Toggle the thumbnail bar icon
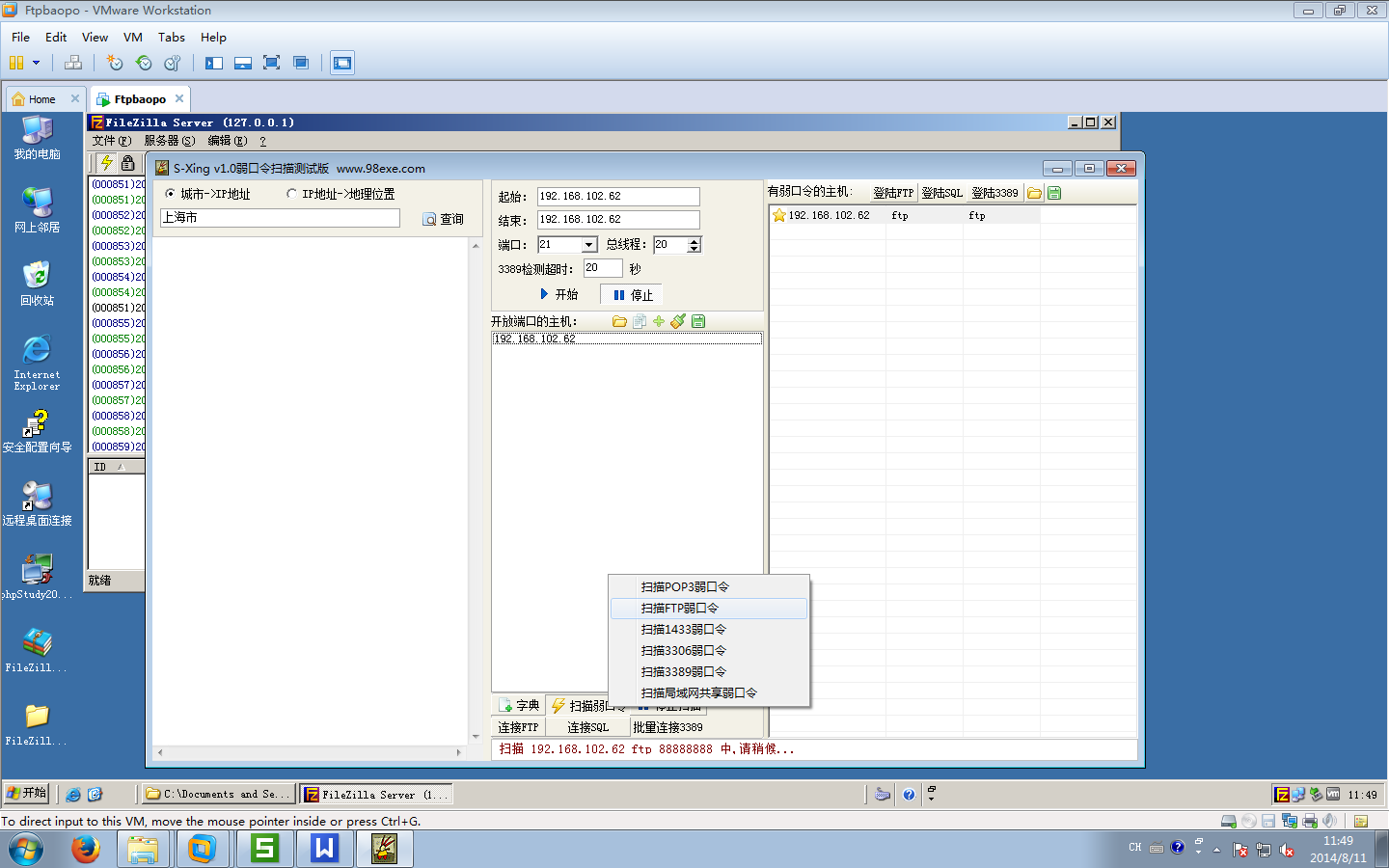The height and width of the screenshot is (868, 1389). 243,63
